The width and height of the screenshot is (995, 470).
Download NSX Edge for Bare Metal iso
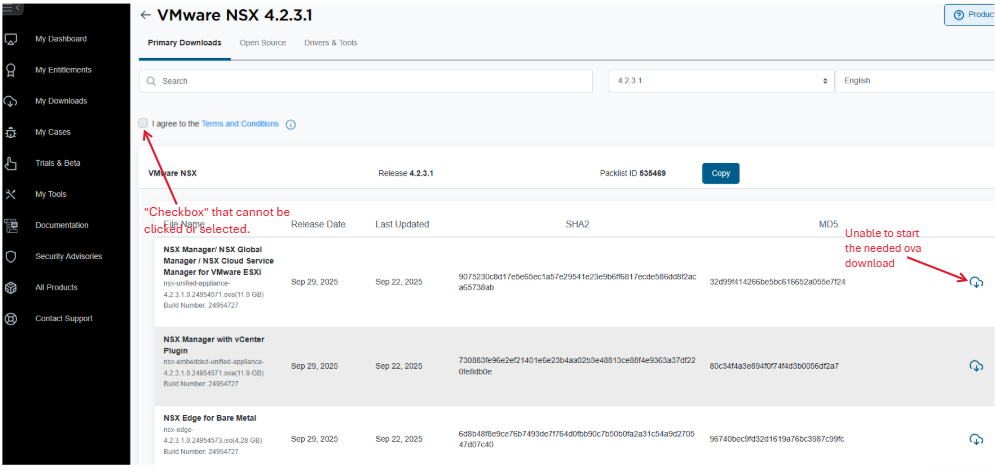(x=976, y=439)
